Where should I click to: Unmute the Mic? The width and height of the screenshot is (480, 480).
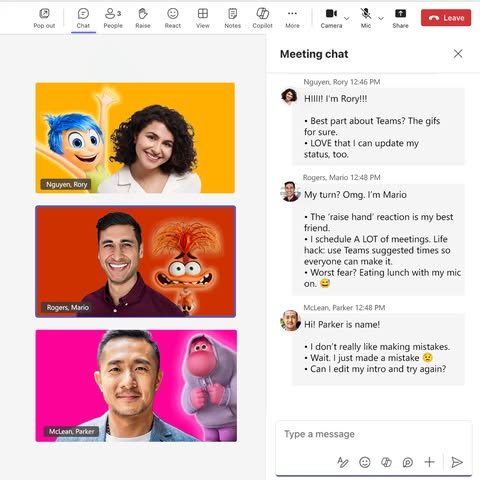pos(366,18)
